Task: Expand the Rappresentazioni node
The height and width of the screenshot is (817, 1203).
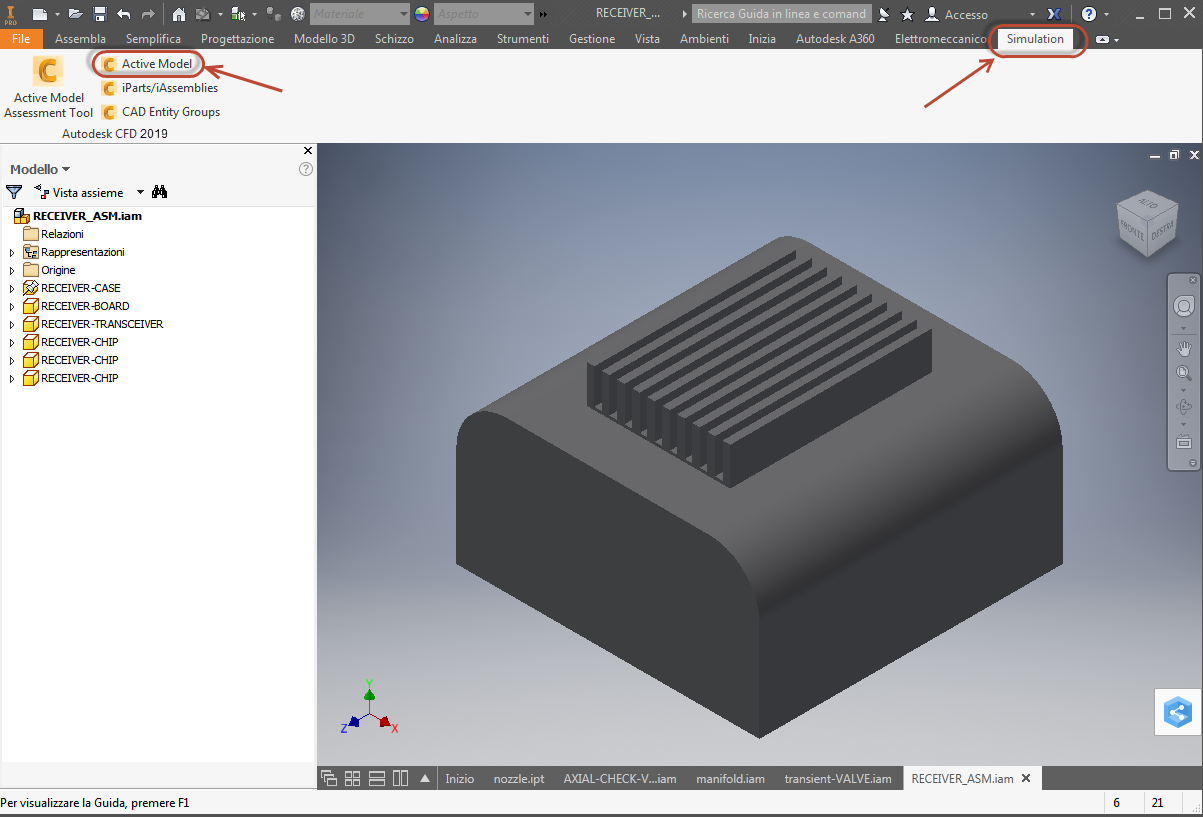Action: 12,252
